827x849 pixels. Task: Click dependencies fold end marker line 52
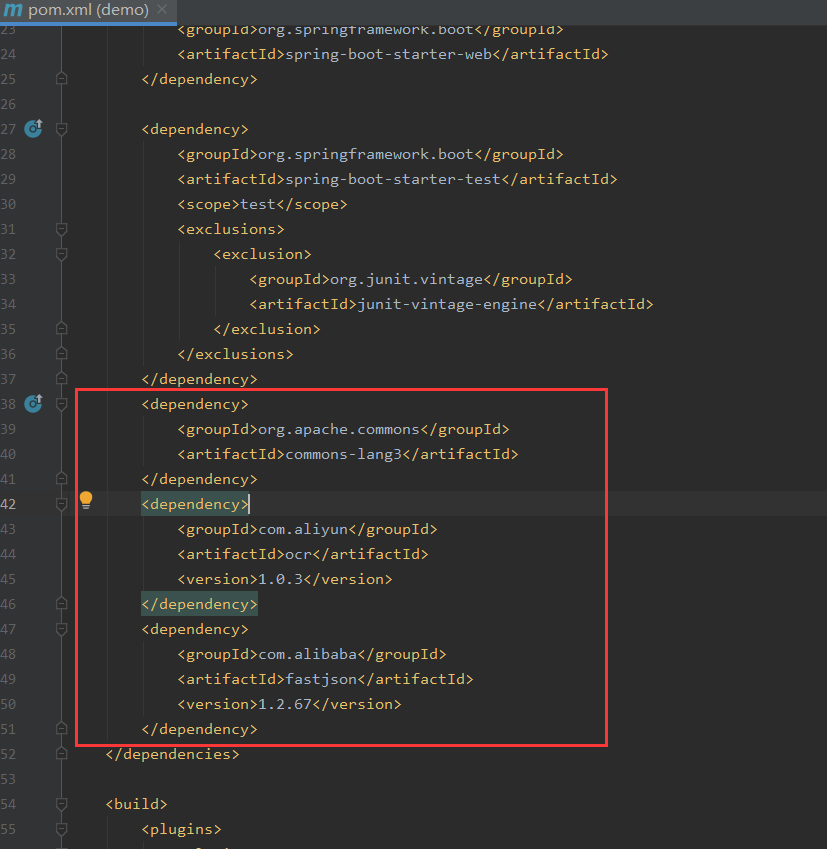coord(62,754)
